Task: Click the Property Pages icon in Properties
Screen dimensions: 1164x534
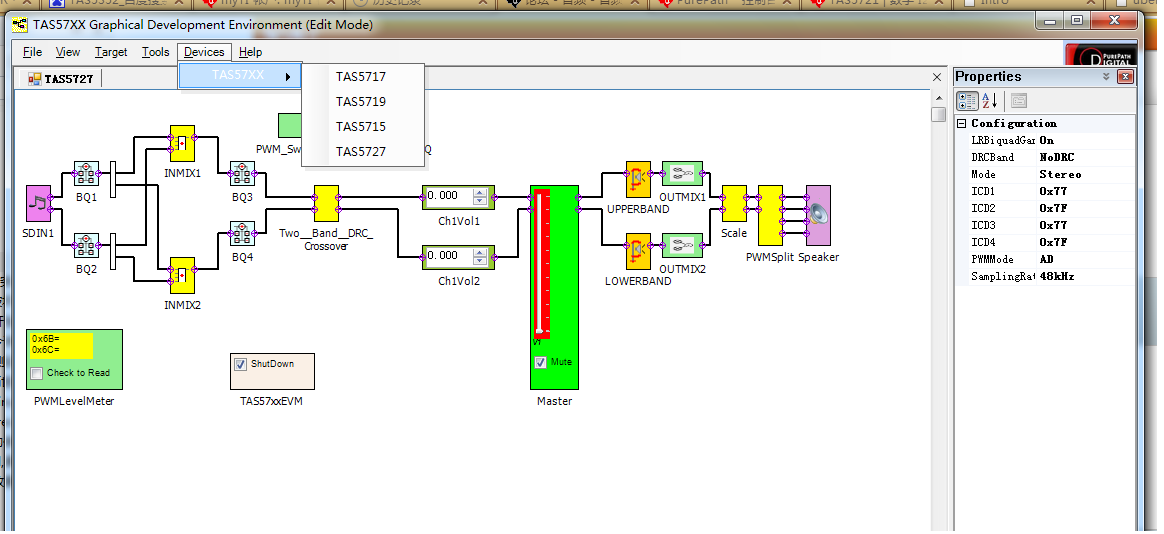Action: (1018, 100)
